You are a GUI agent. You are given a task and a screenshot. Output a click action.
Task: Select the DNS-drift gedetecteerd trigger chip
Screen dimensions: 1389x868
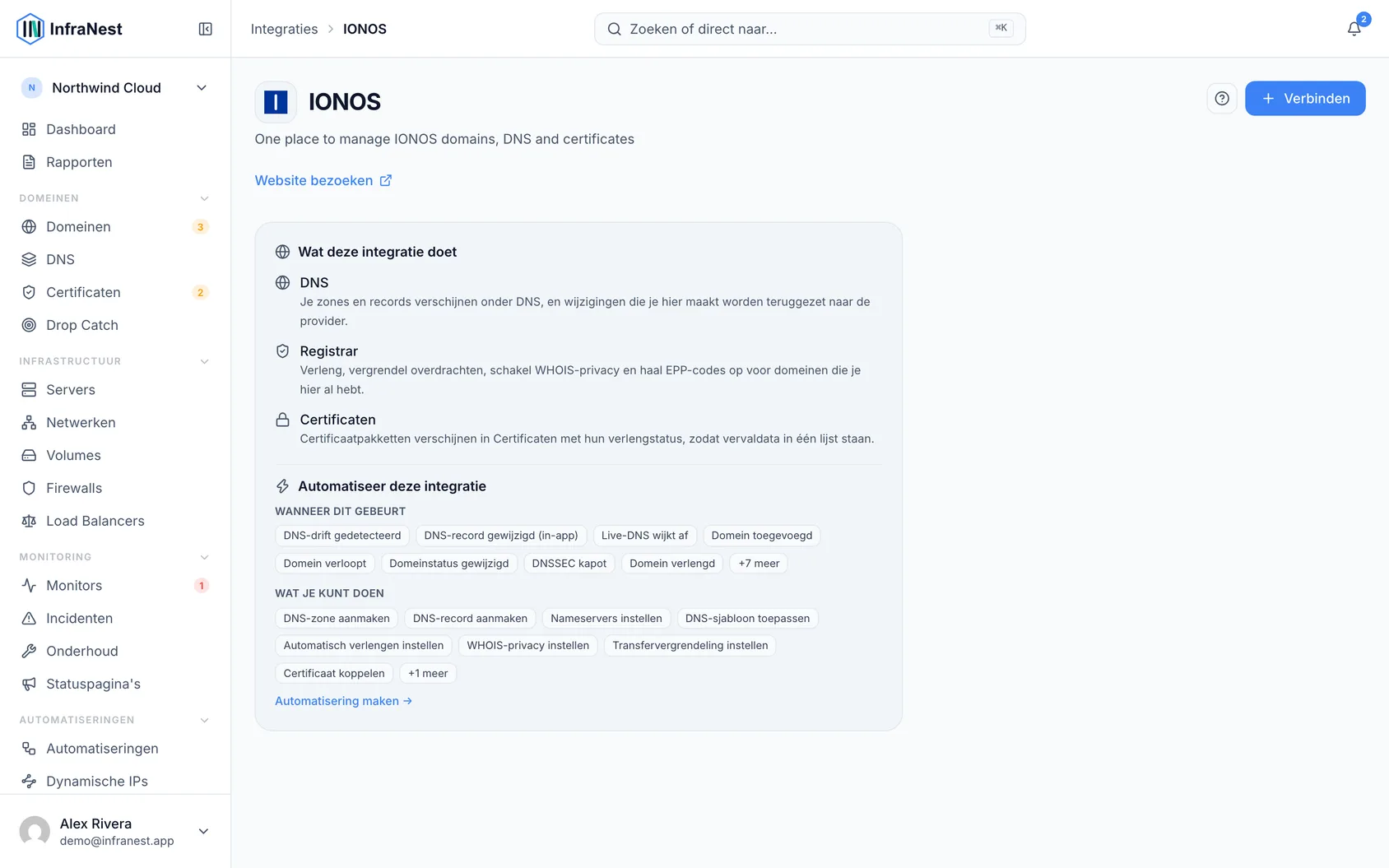click(x=342, y=536)
